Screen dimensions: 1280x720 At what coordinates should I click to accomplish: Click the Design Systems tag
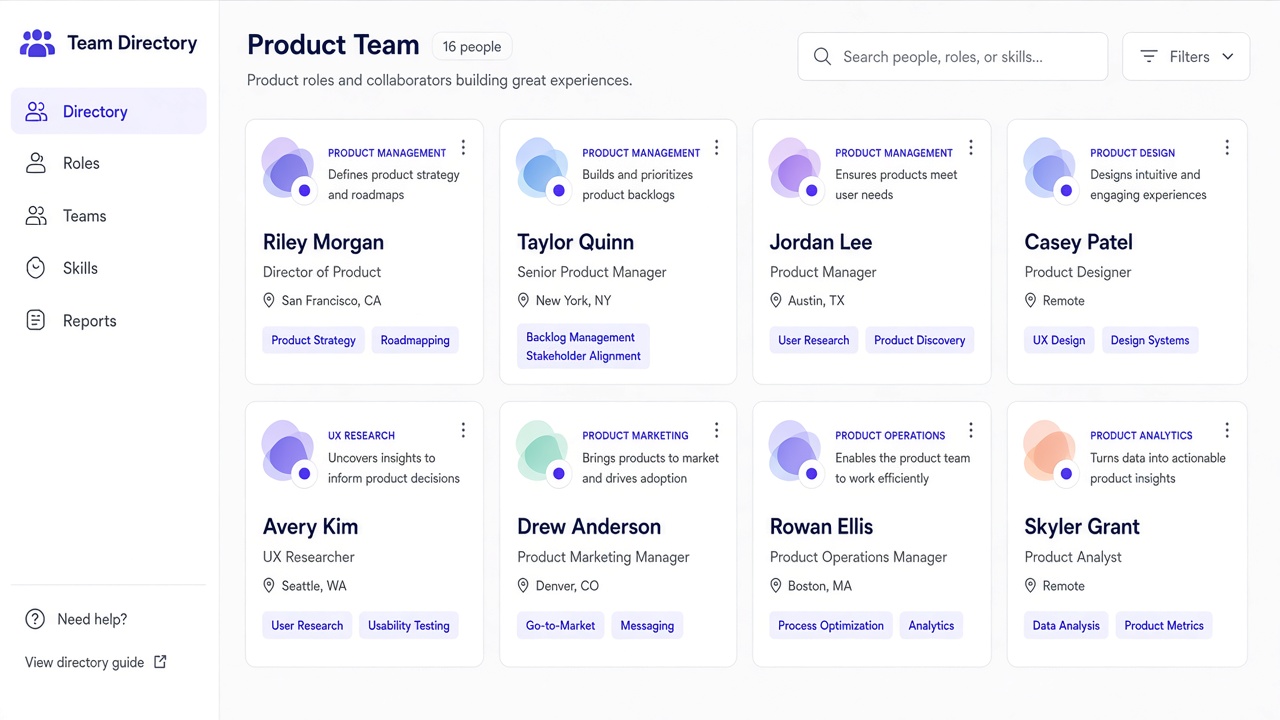coord(1150,340)
